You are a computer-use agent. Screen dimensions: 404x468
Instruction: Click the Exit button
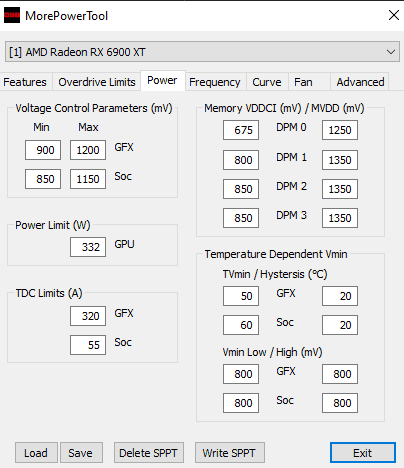coord(363,453)
